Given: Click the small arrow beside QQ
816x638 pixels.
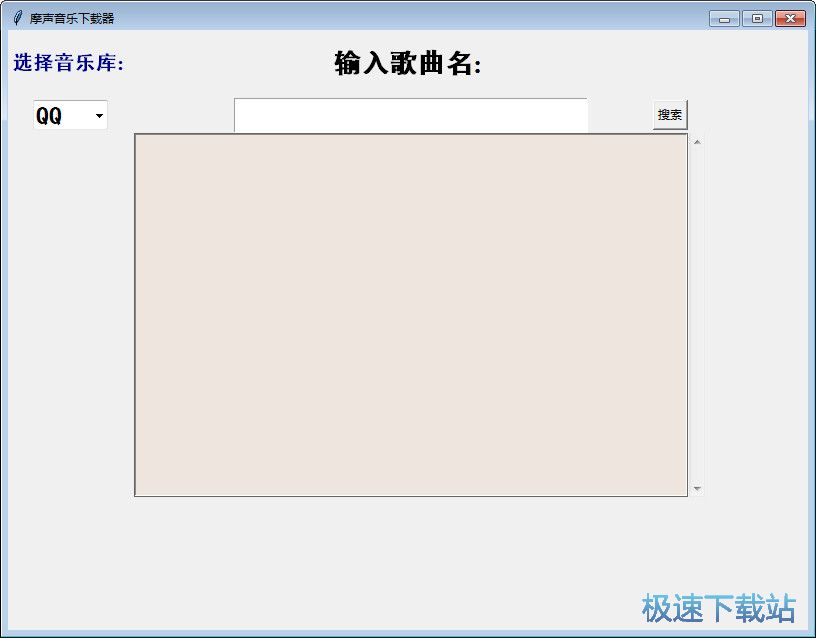Looking at the screenshot, I should tap(98, 117).
